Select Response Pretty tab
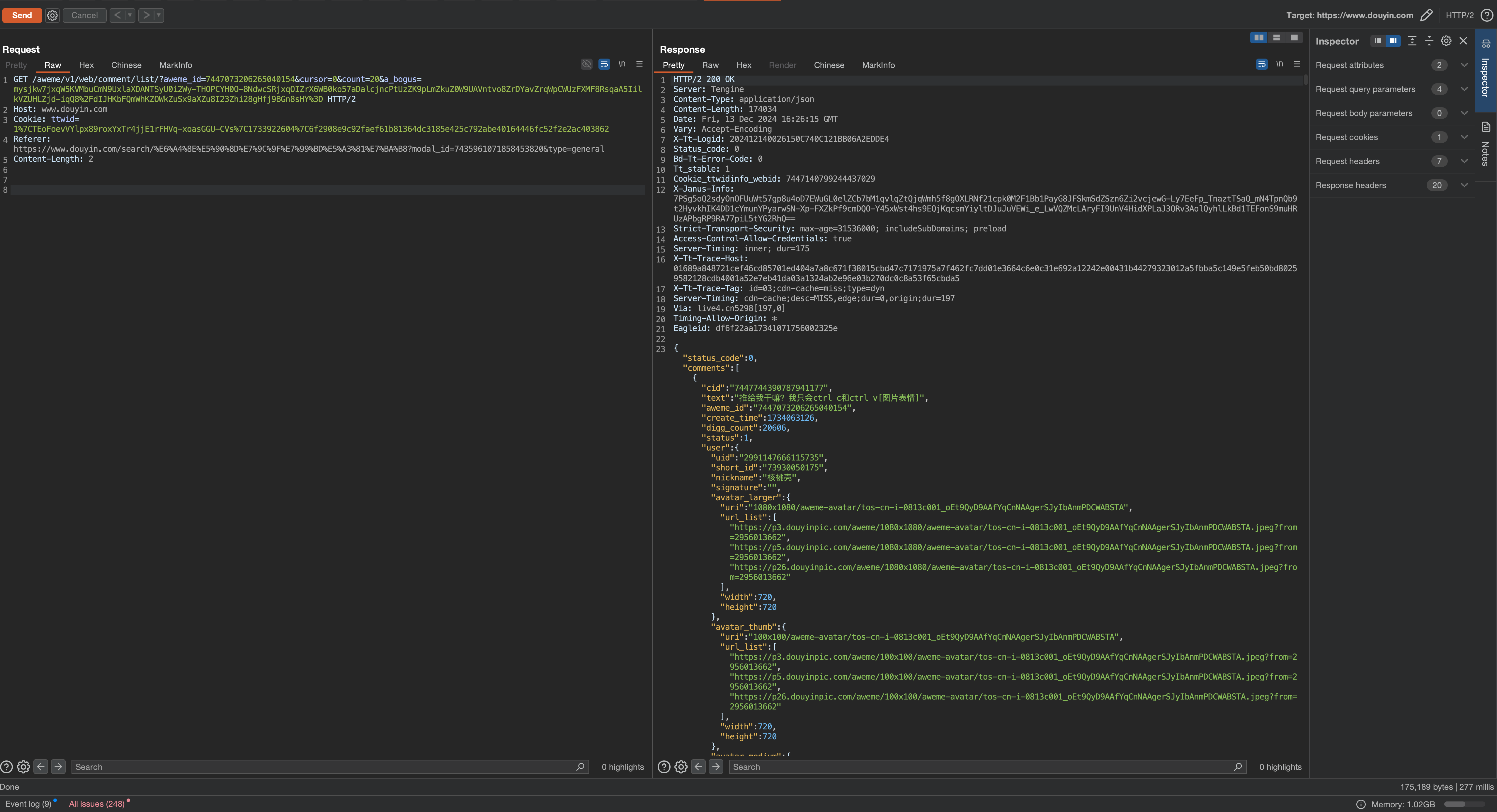Viewport: 1497px width, 812px height. click(673, 65)
